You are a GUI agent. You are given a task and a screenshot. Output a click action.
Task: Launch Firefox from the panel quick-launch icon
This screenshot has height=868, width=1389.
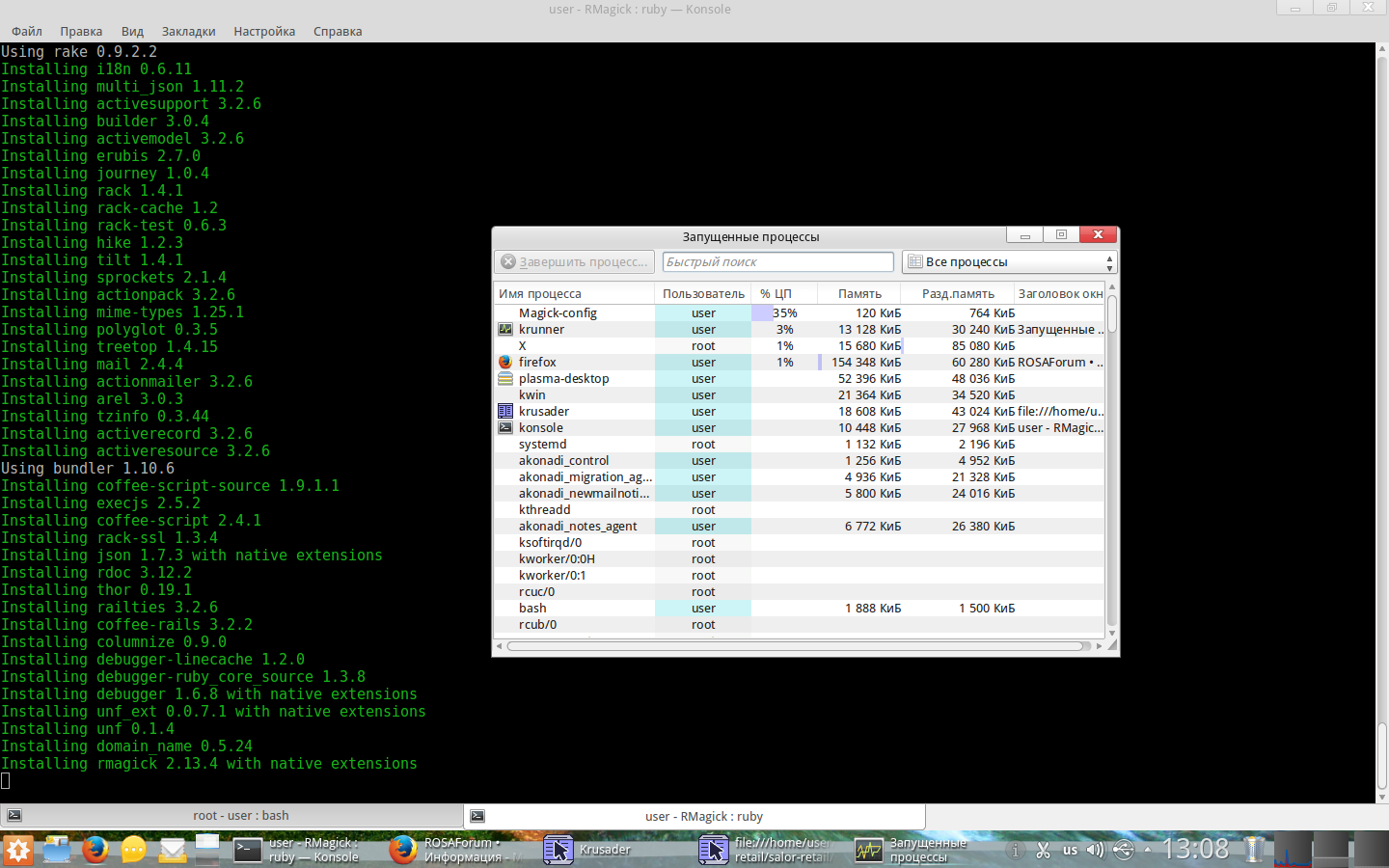click(95, 850)
